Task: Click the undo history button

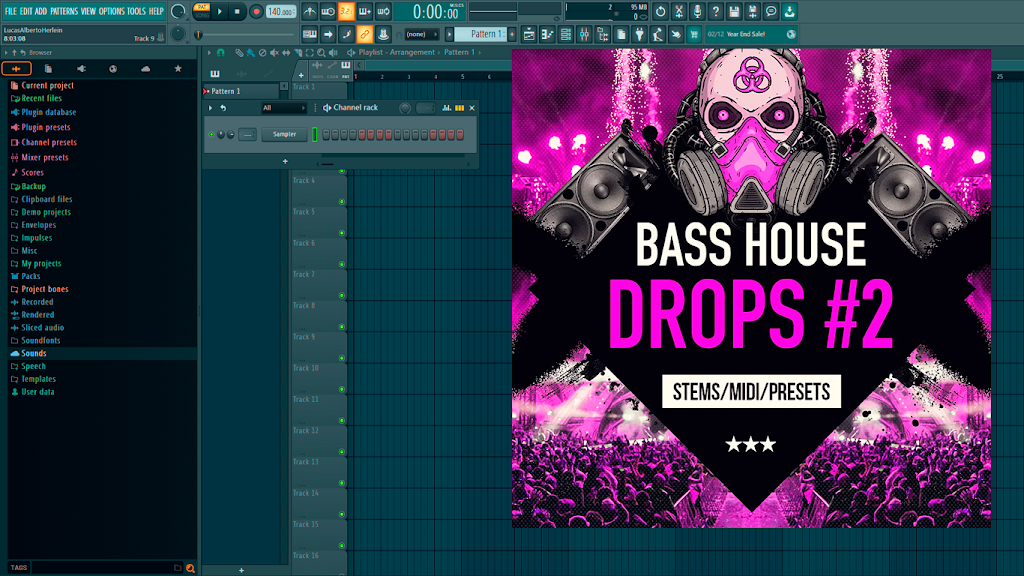Action: (660, 11)
